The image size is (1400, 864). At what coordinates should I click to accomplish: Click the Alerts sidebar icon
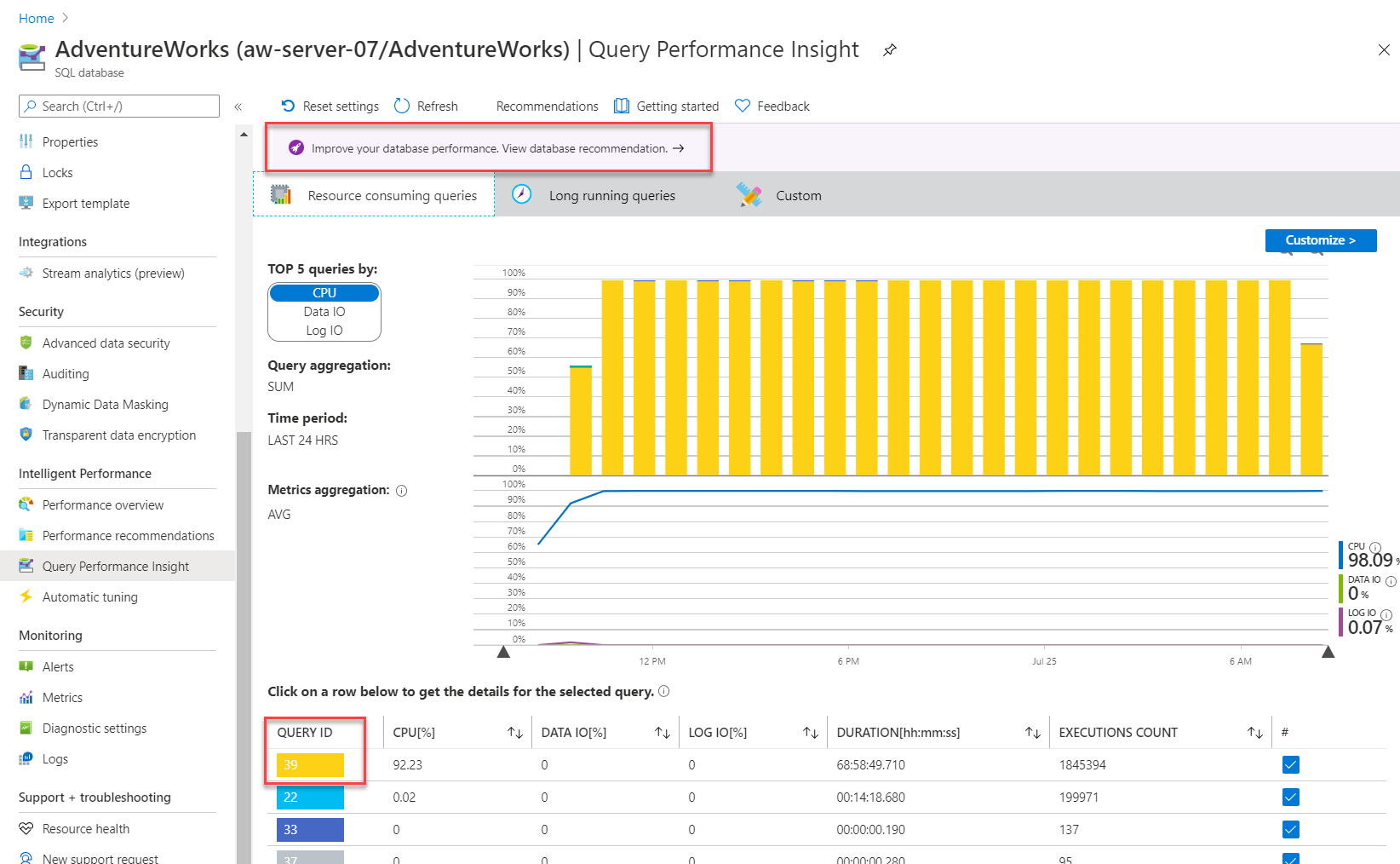[26, 666]
